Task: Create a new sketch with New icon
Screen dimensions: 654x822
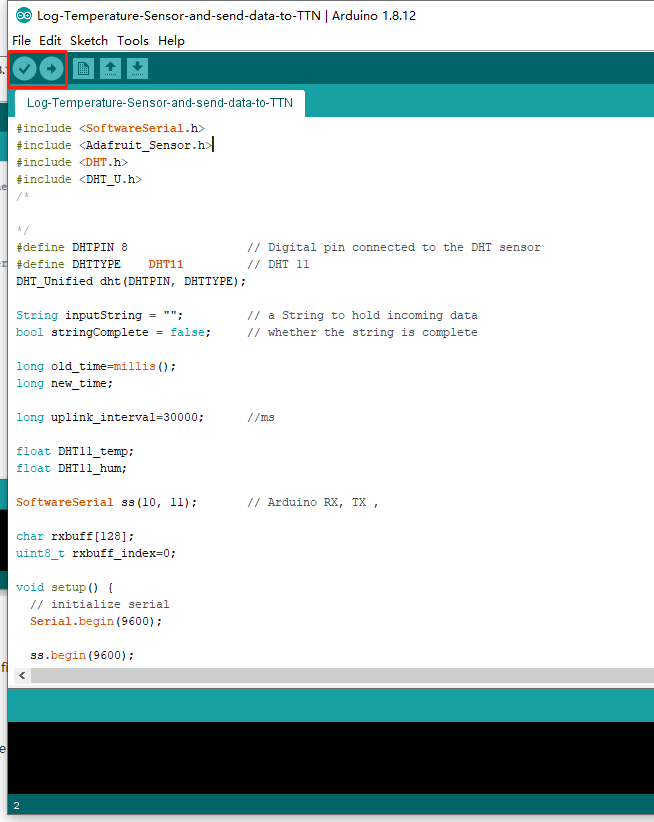Action: click(x=83, y=69)
